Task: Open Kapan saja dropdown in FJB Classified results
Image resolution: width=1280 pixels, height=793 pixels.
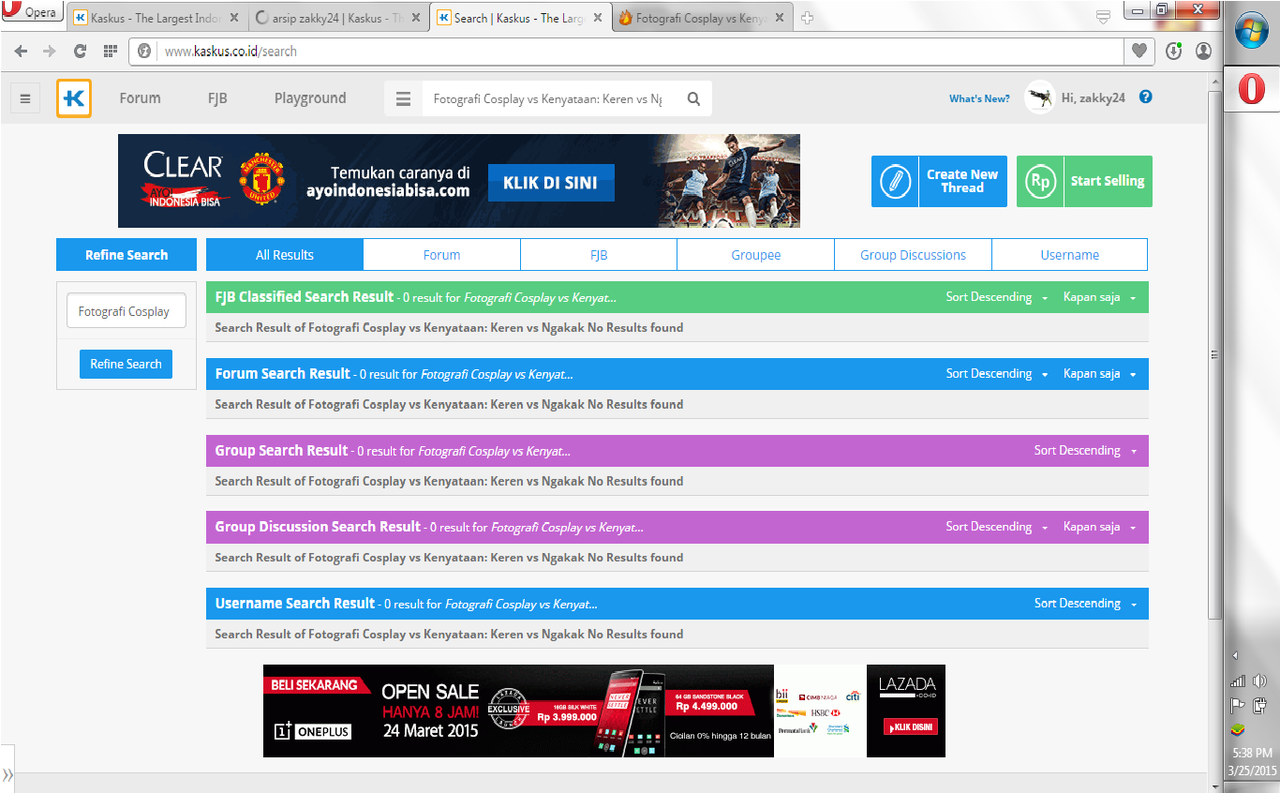Action: click(x=1099, y=297)
